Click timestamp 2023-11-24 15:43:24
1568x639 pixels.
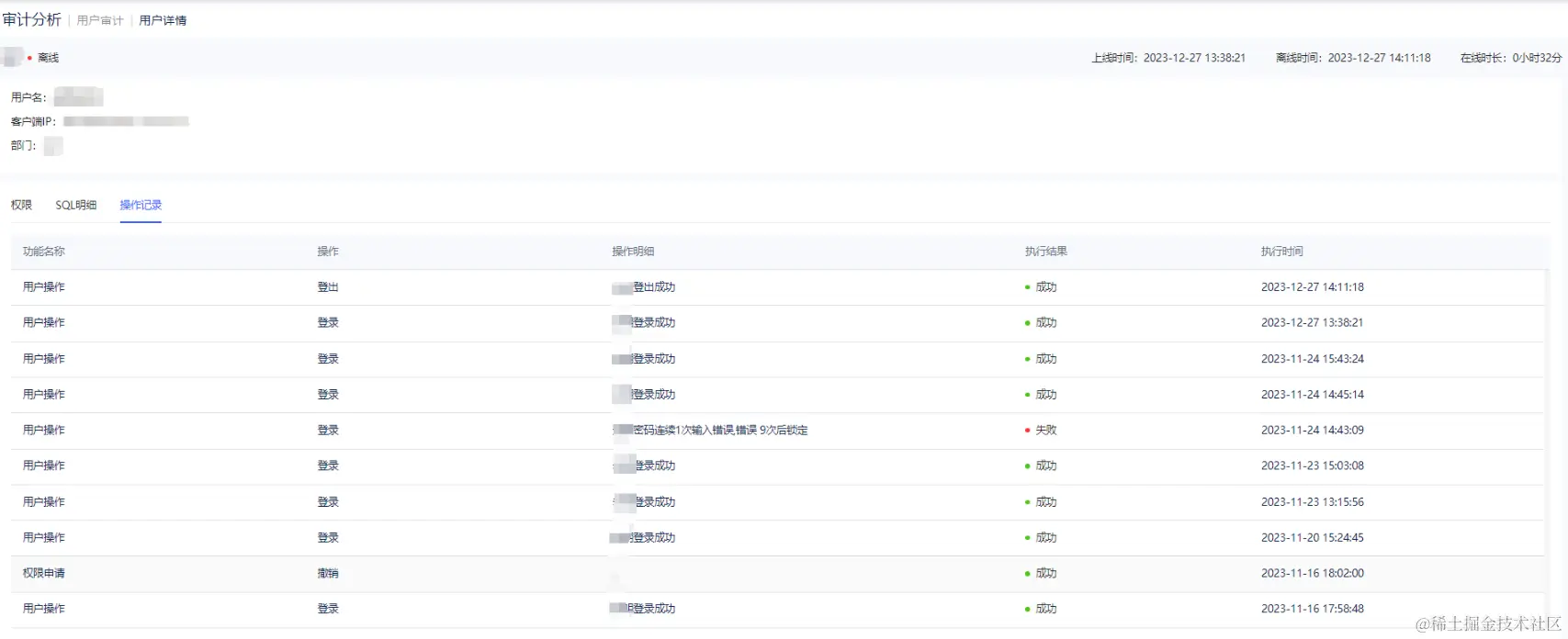(x=1313, y=359)
